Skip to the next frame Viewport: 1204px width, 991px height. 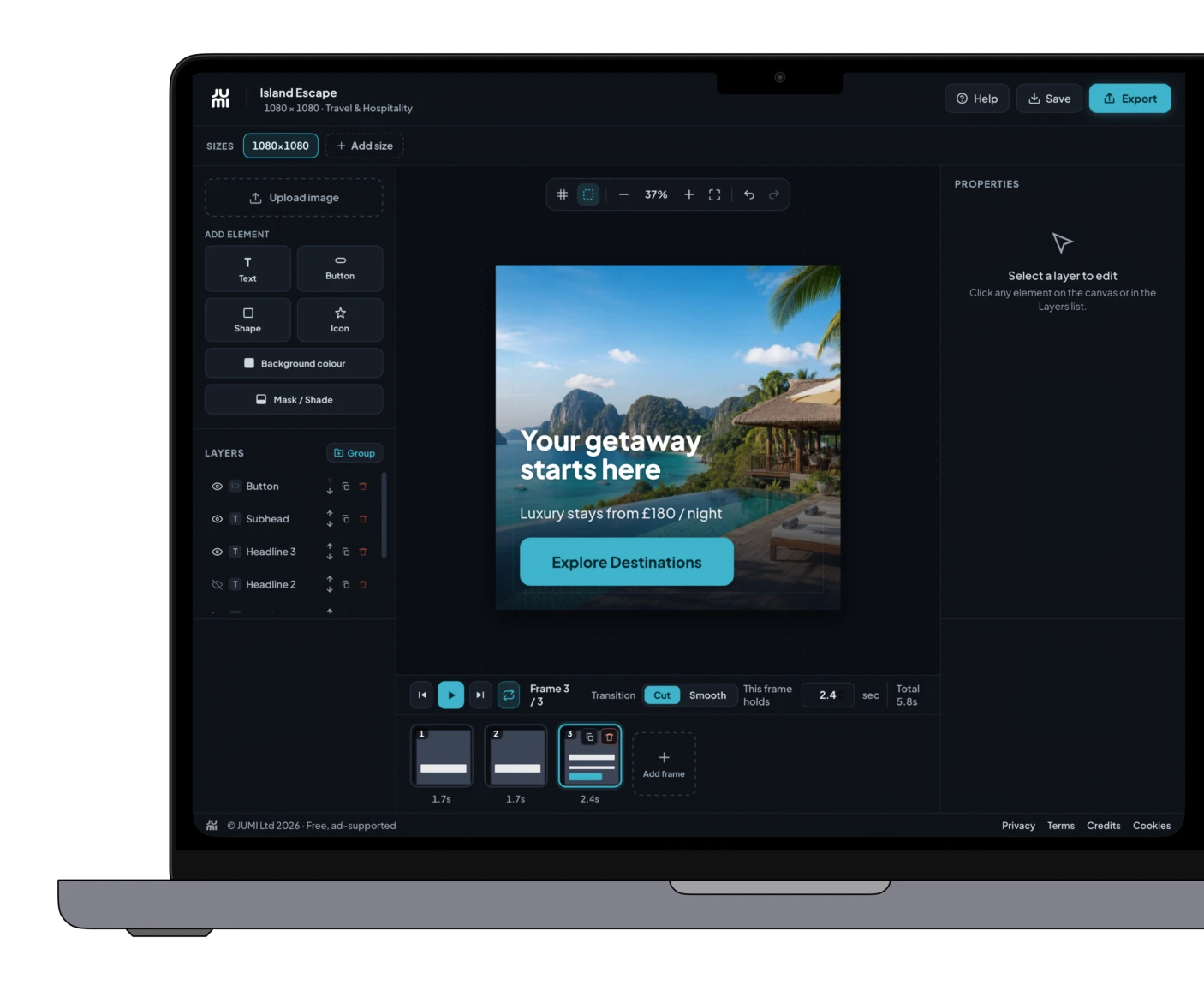click(x=480, y=695)
